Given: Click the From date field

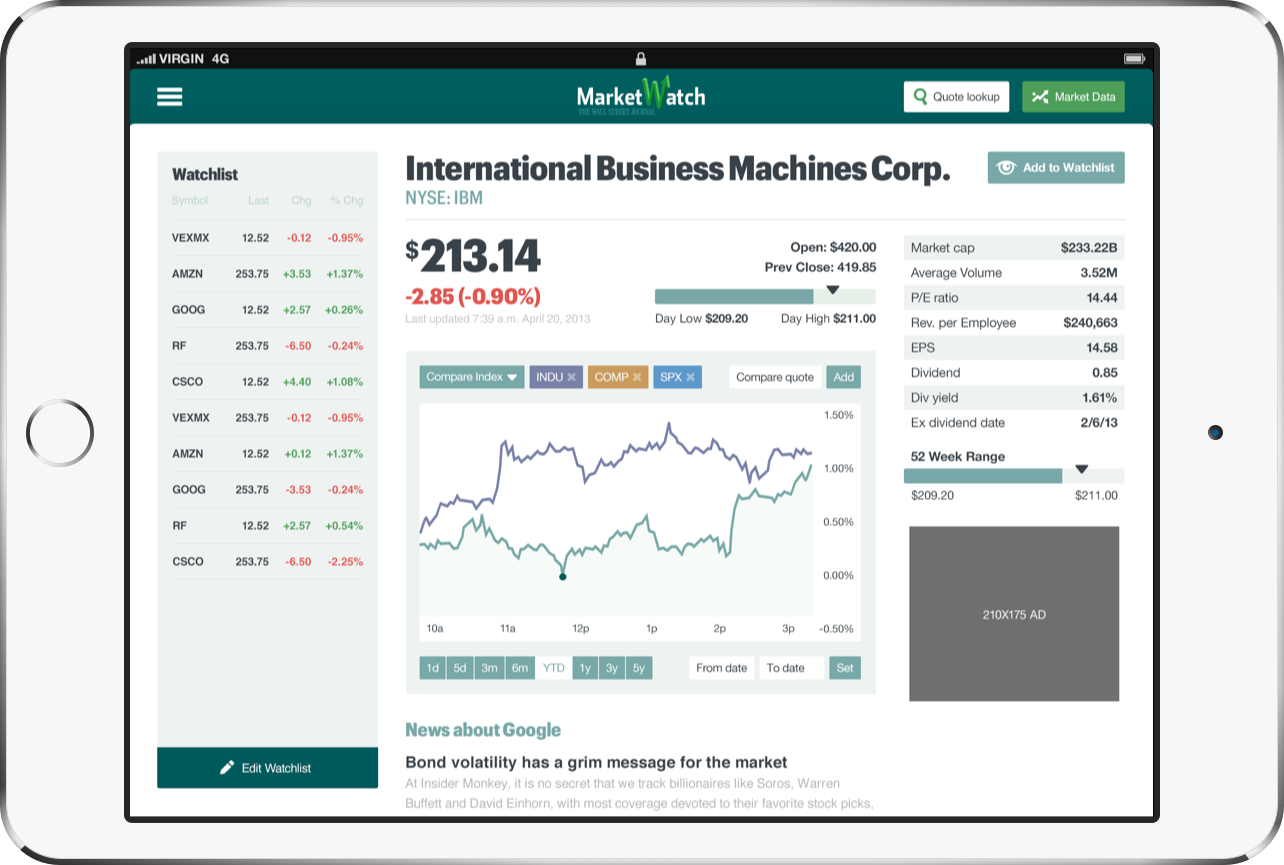Looking at the screenshot, I should point(722,668).
